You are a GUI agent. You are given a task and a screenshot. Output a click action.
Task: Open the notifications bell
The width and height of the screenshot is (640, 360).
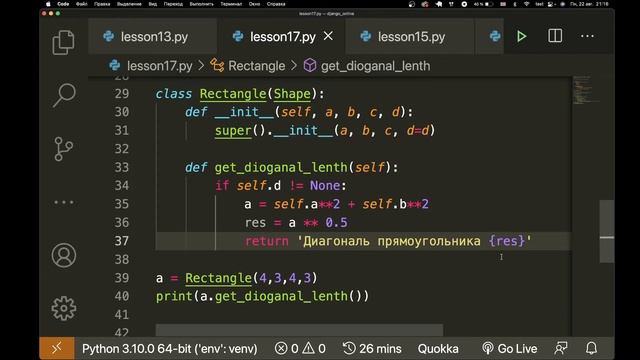pyautogui.click(x=591, y=348)
